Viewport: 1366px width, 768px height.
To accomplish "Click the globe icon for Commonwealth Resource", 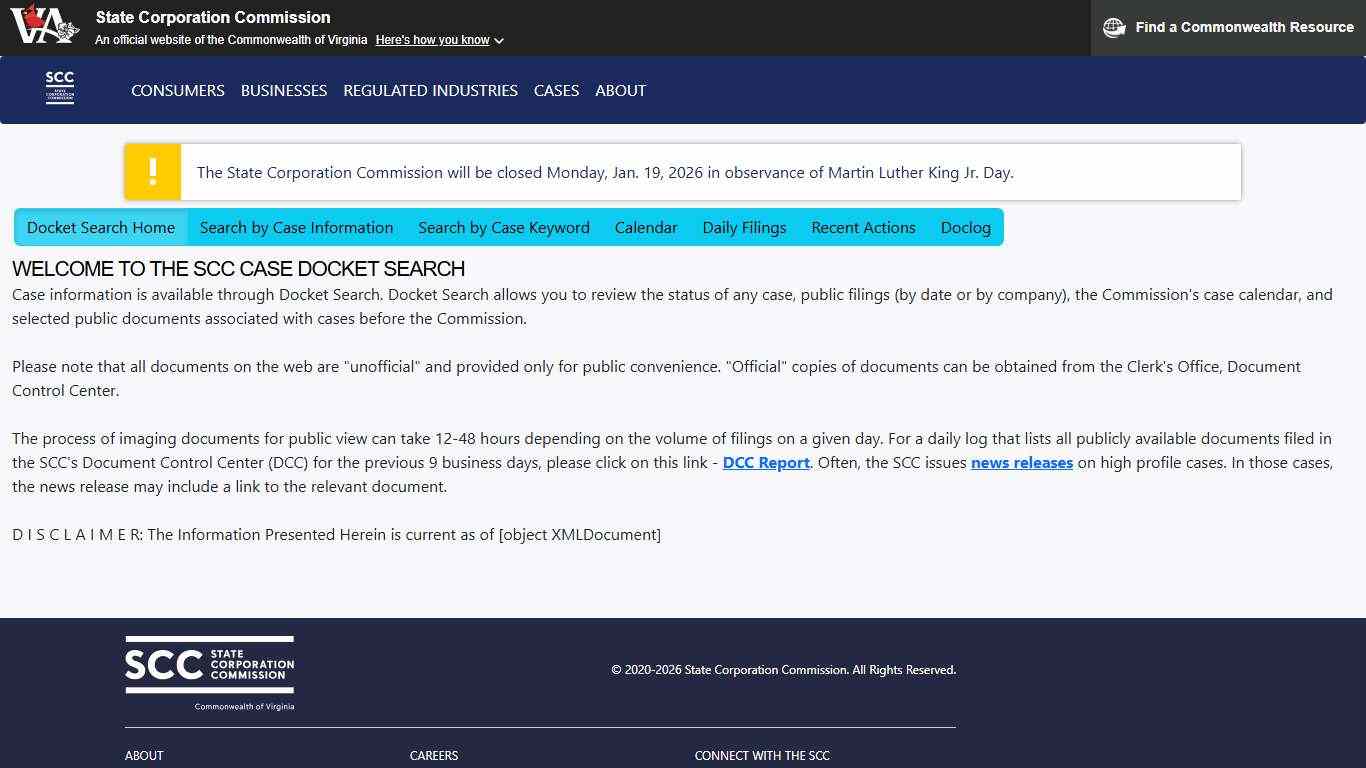I will click(x=1113, y=27).
